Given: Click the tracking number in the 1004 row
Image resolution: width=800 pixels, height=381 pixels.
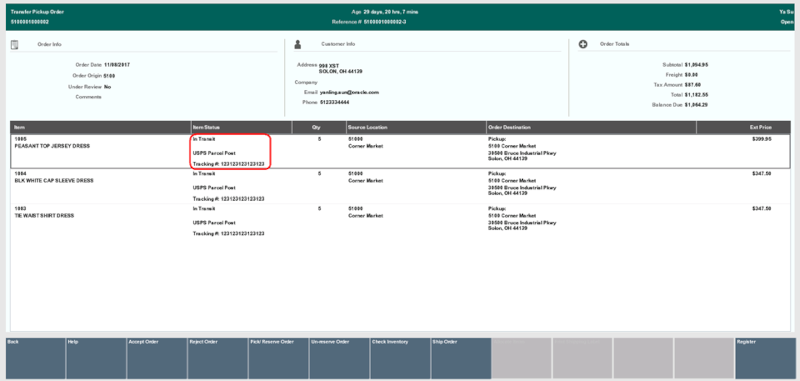Looking at the screenshot, I should (x=229, y=199).
